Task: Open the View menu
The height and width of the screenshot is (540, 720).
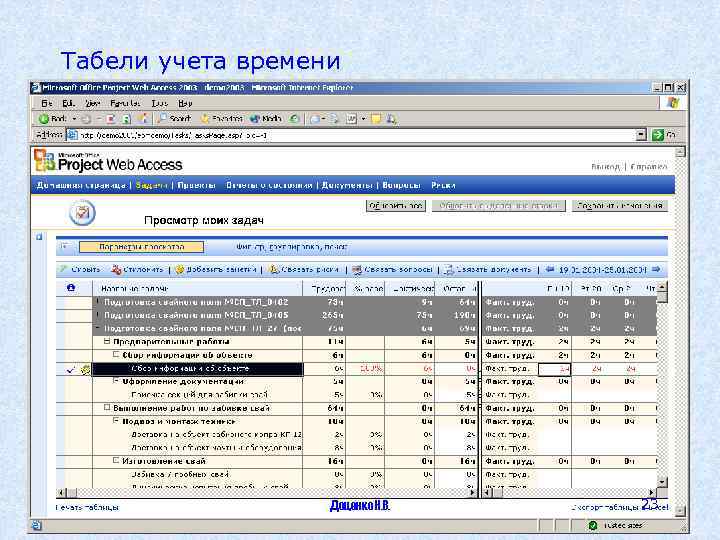Action: 92,103
